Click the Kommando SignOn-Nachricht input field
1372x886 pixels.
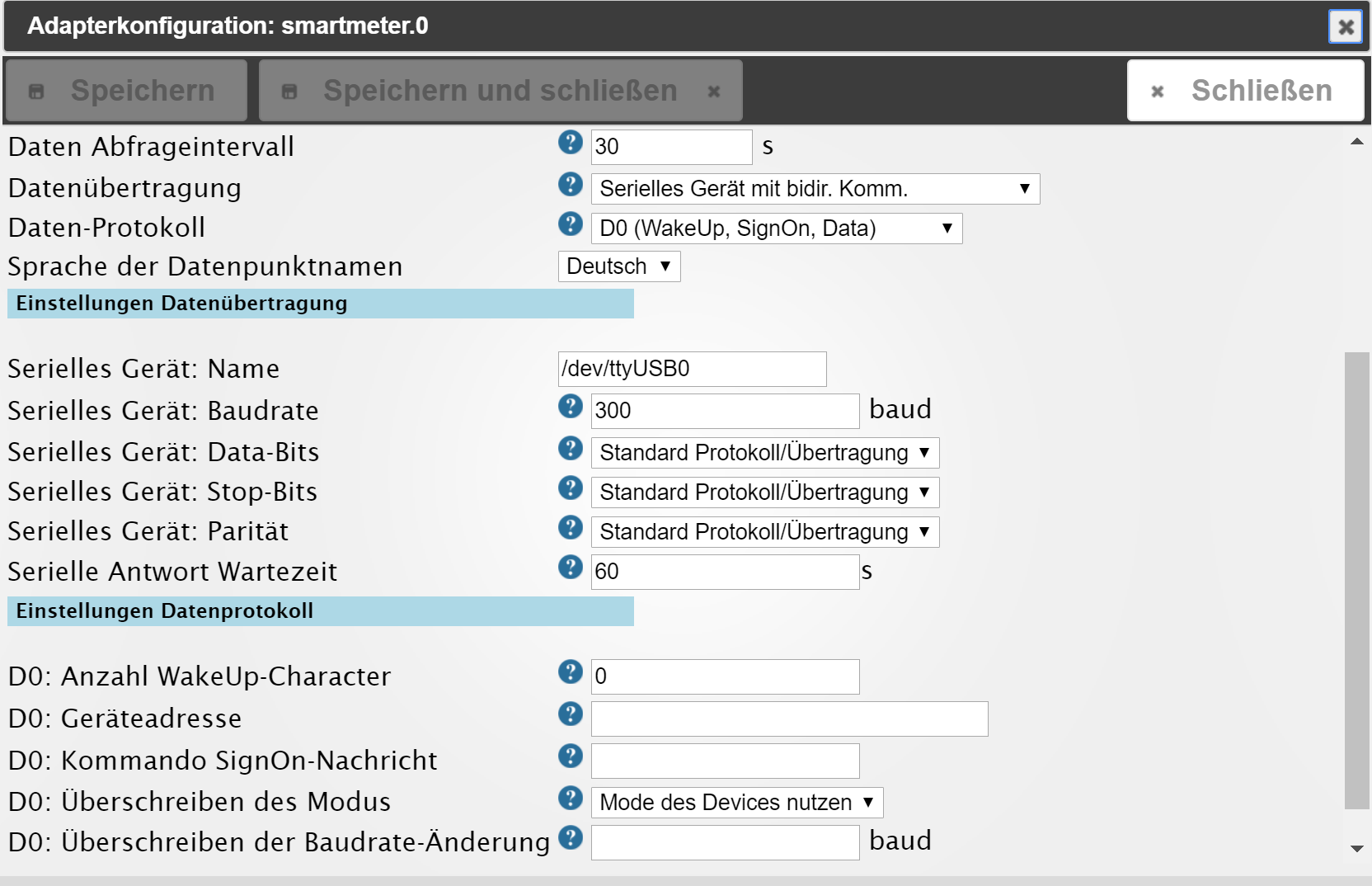pos(725,761)
